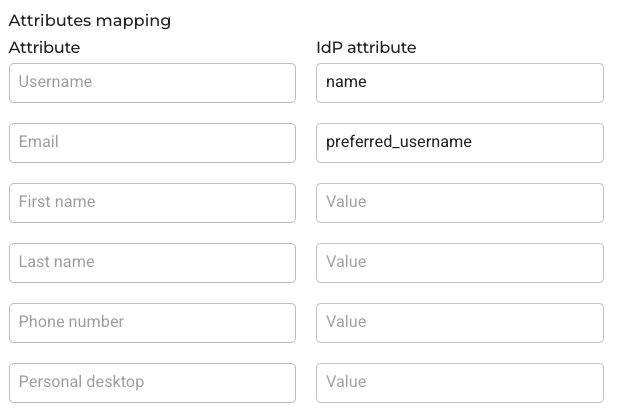Screen dimensions: 621x420
Task: Select the First name attribute field
Action: point(152,203)
